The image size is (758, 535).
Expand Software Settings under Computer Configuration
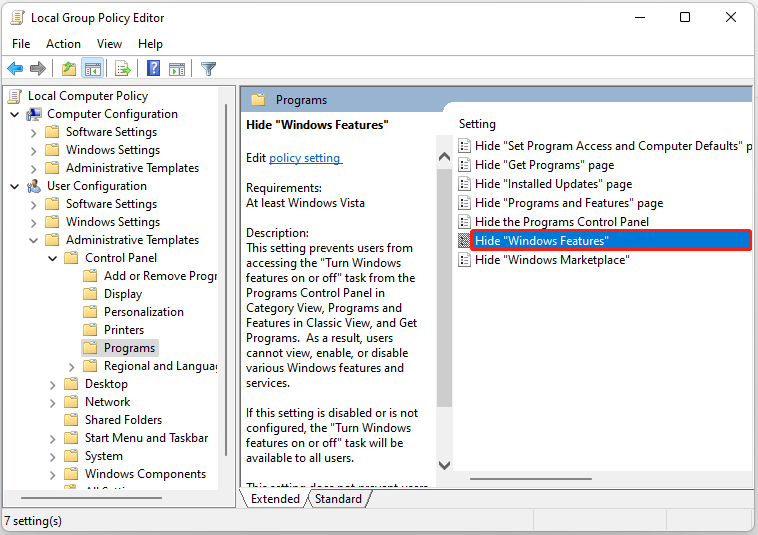pos(33,132)
